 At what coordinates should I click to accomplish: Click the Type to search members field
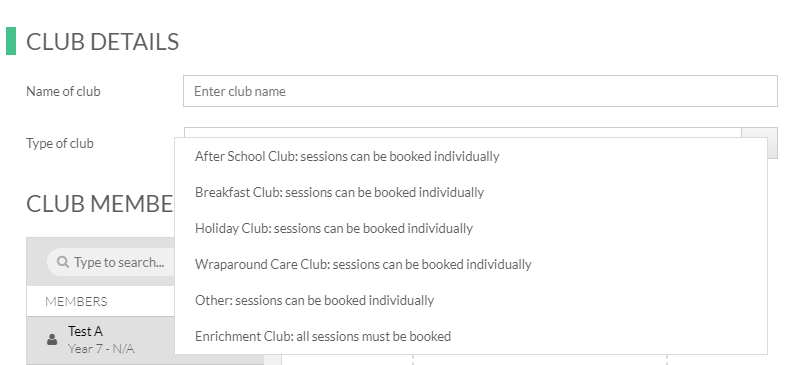pyautogui.click(x=111, y=262)
